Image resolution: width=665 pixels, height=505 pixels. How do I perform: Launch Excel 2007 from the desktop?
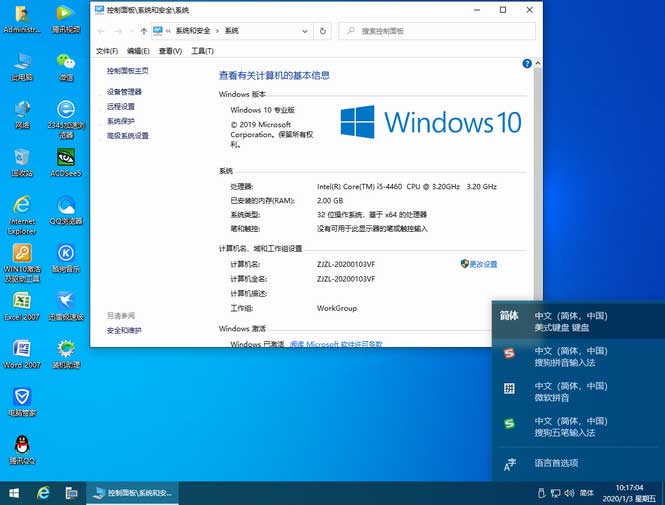point(21,302)
